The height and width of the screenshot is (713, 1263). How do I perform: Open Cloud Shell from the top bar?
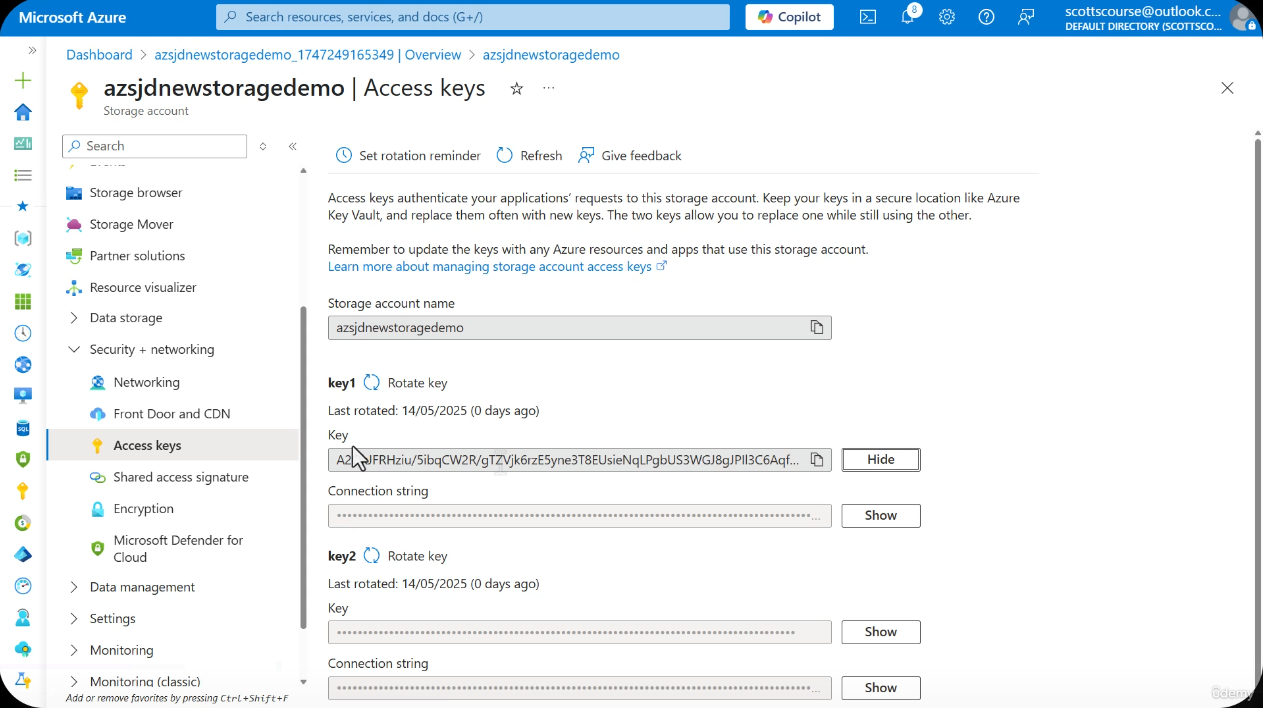(x=867, y=17)
